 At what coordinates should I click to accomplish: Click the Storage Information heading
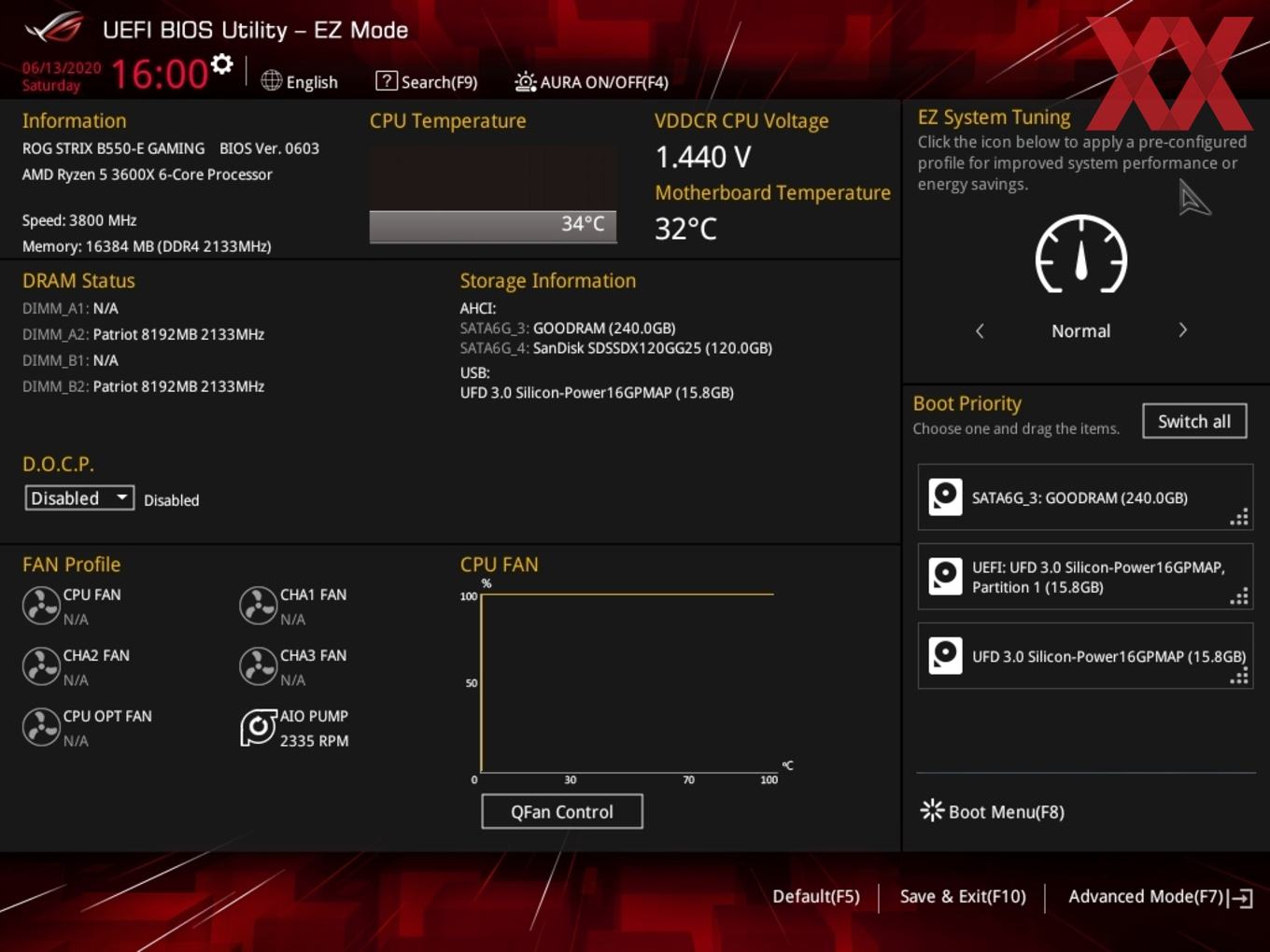click(547, 281)
